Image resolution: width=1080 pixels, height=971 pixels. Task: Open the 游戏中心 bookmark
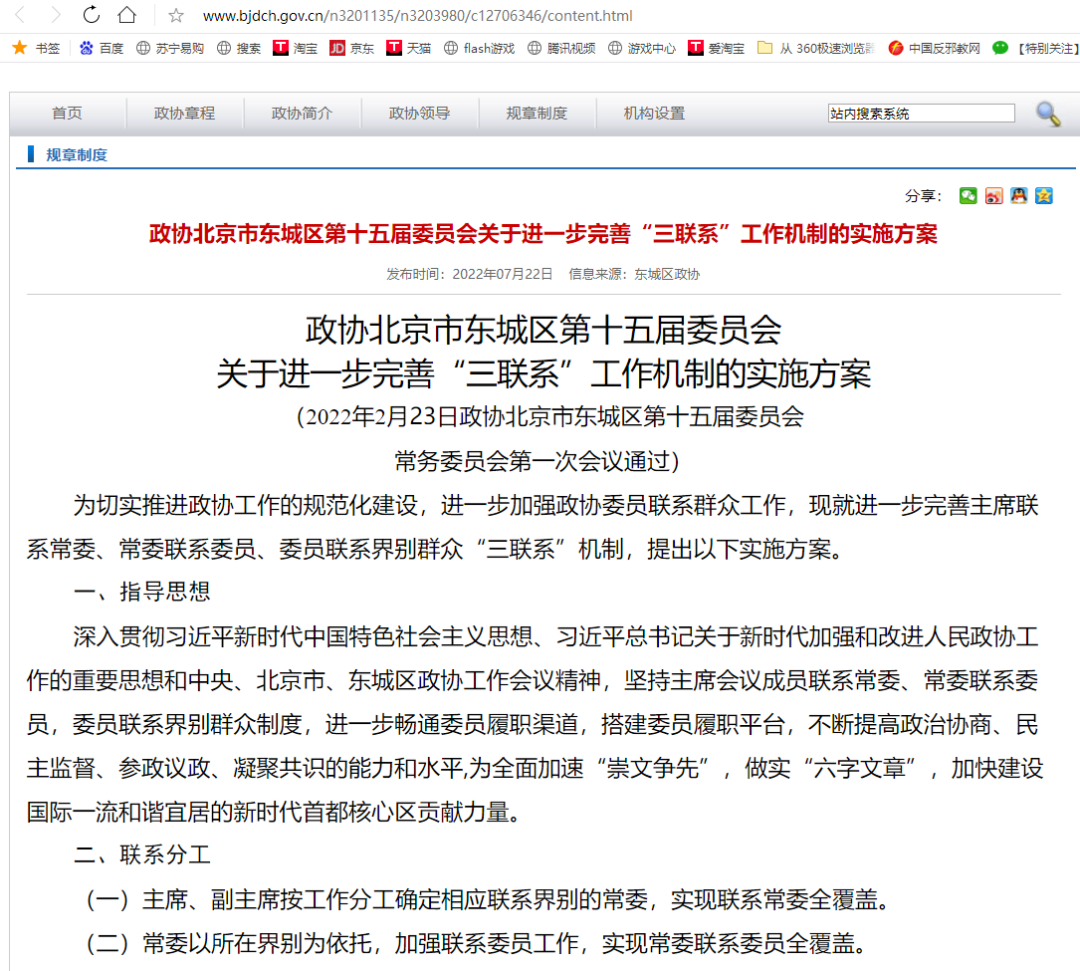pyautogui.click(x=642, y=48)
